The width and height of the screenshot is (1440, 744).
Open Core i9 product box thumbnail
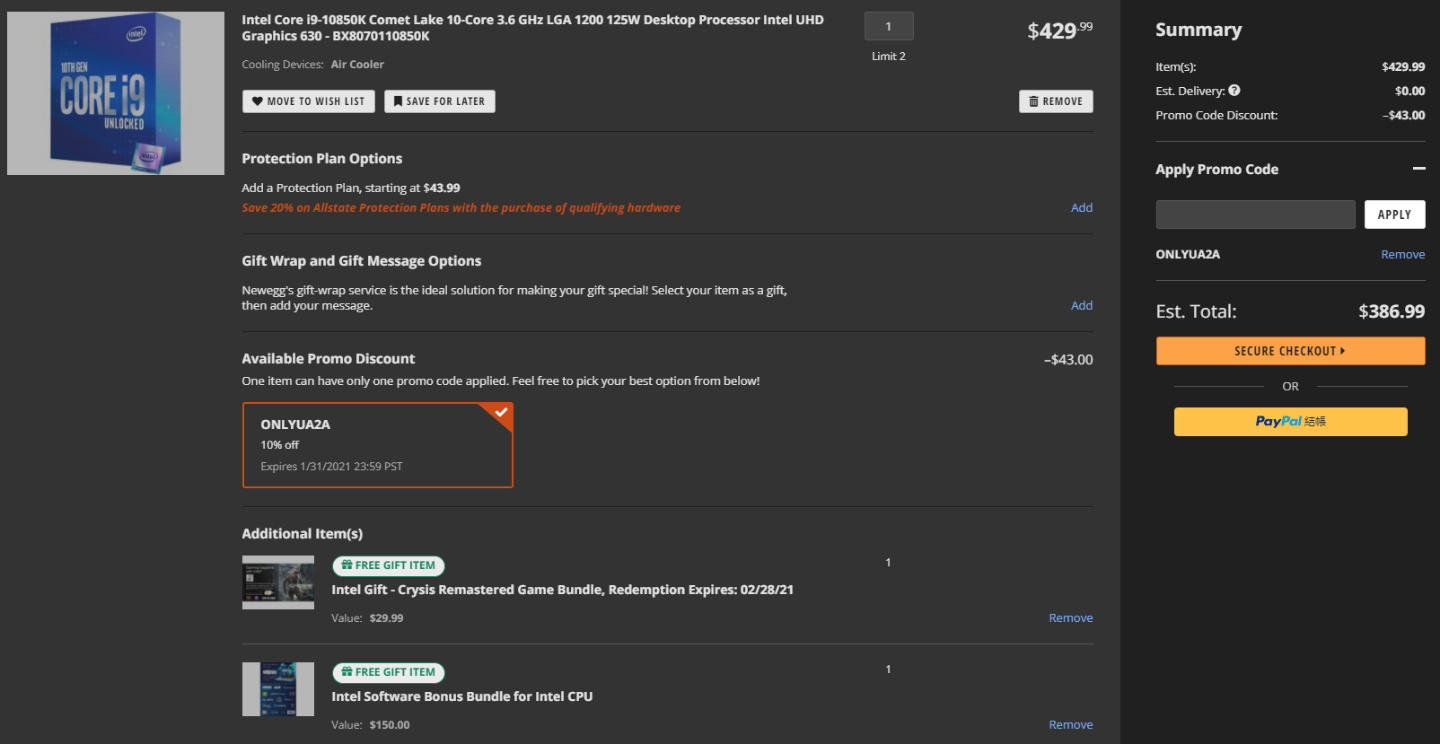[x=116, y=93]
